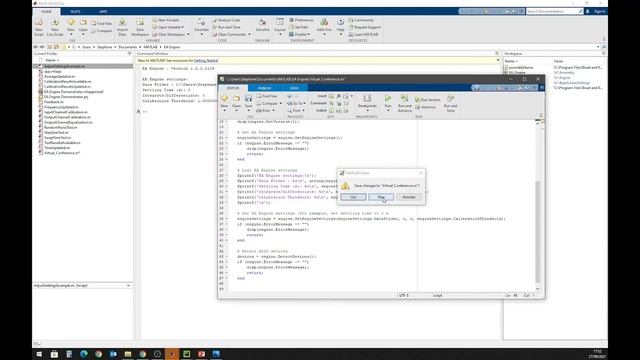Click Cancel in save changes dialog
Viewport: 640px width, 360px height.
pyautogui.click(x=409, y=197)
